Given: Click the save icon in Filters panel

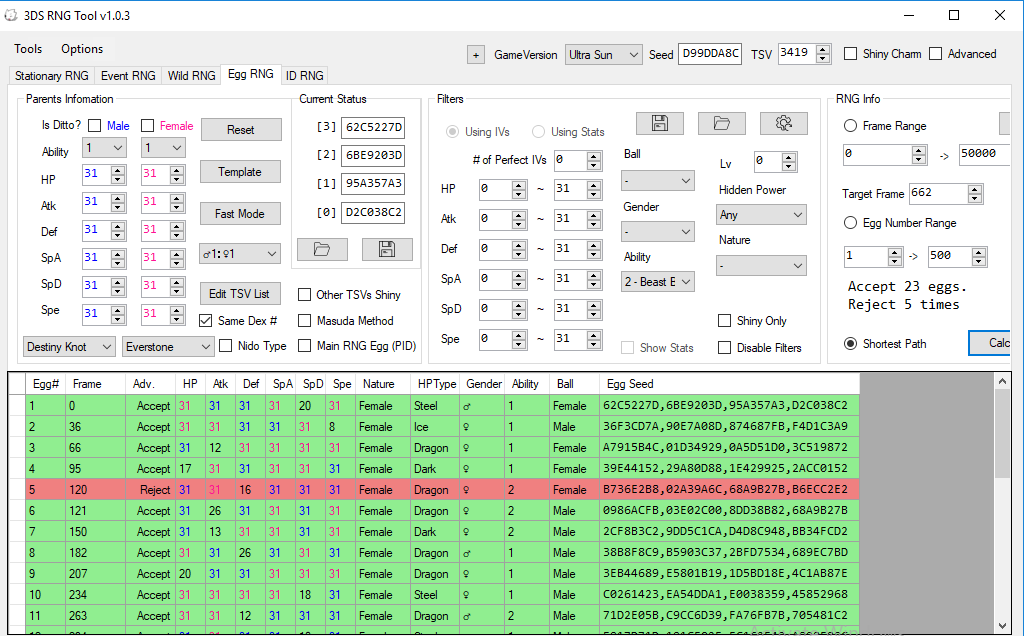Looking at the screenshot, I should pyautogui.click(x=659, y=123).
